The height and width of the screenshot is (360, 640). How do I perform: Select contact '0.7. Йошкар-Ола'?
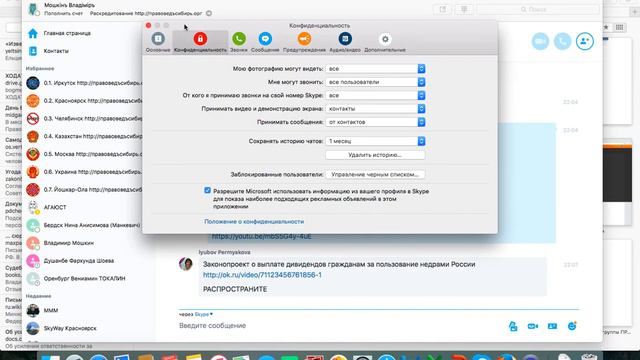pyautogui.click(x=84, y=189)
